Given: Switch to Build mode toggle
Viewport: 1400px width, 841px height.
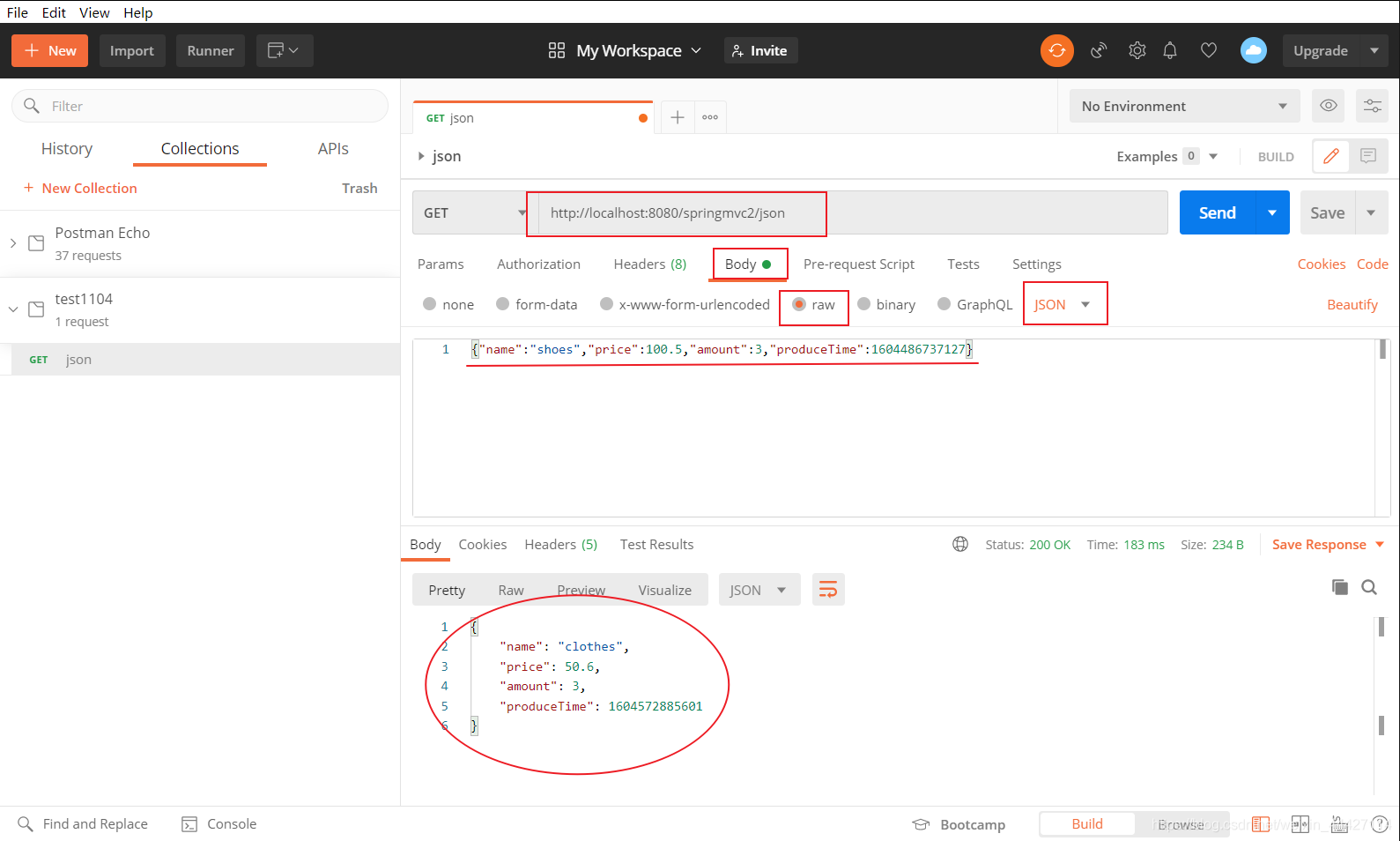Looking at the screenshot, I should click(x=1087, y=823).
